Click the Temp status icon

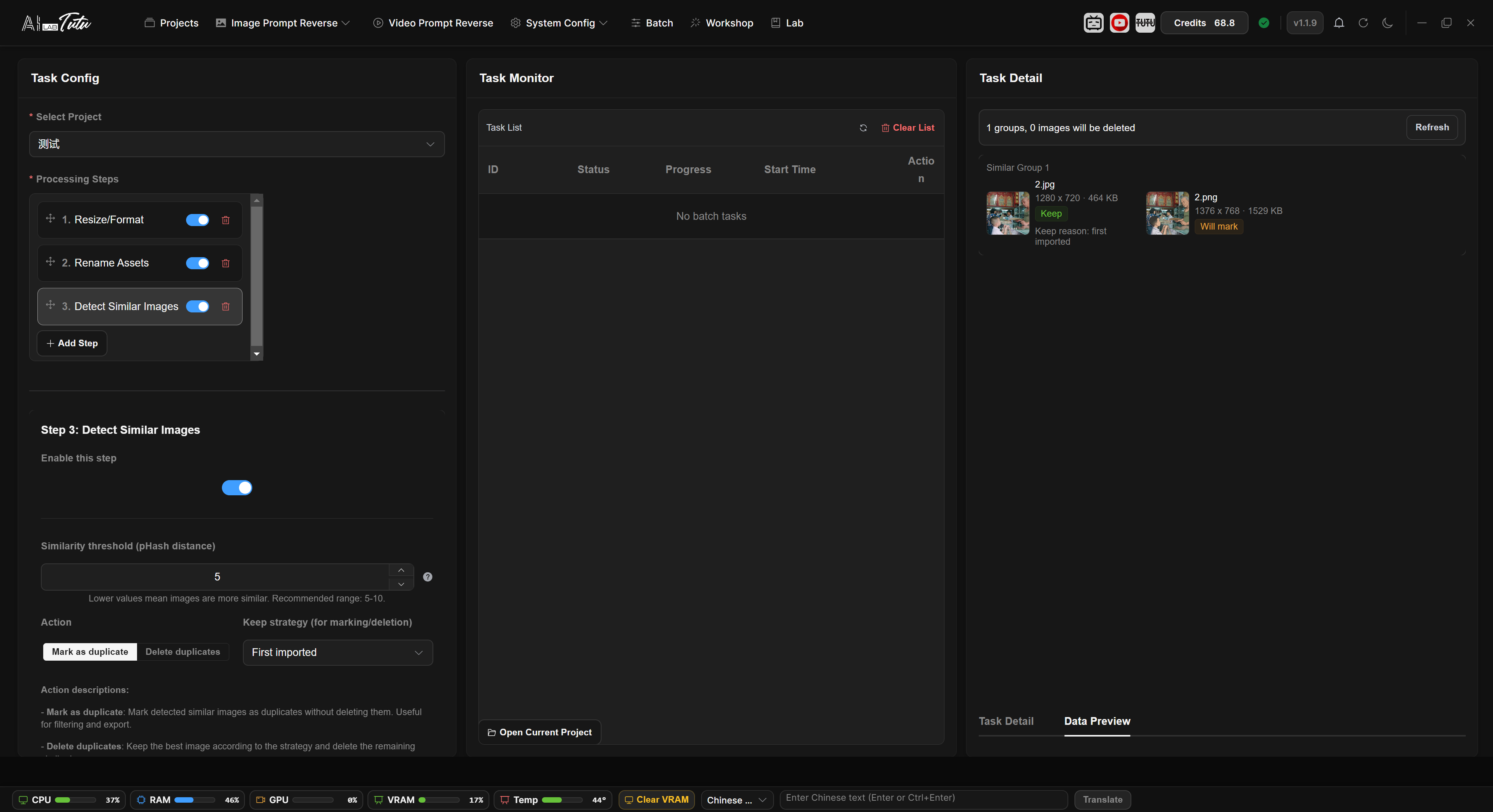504,800
